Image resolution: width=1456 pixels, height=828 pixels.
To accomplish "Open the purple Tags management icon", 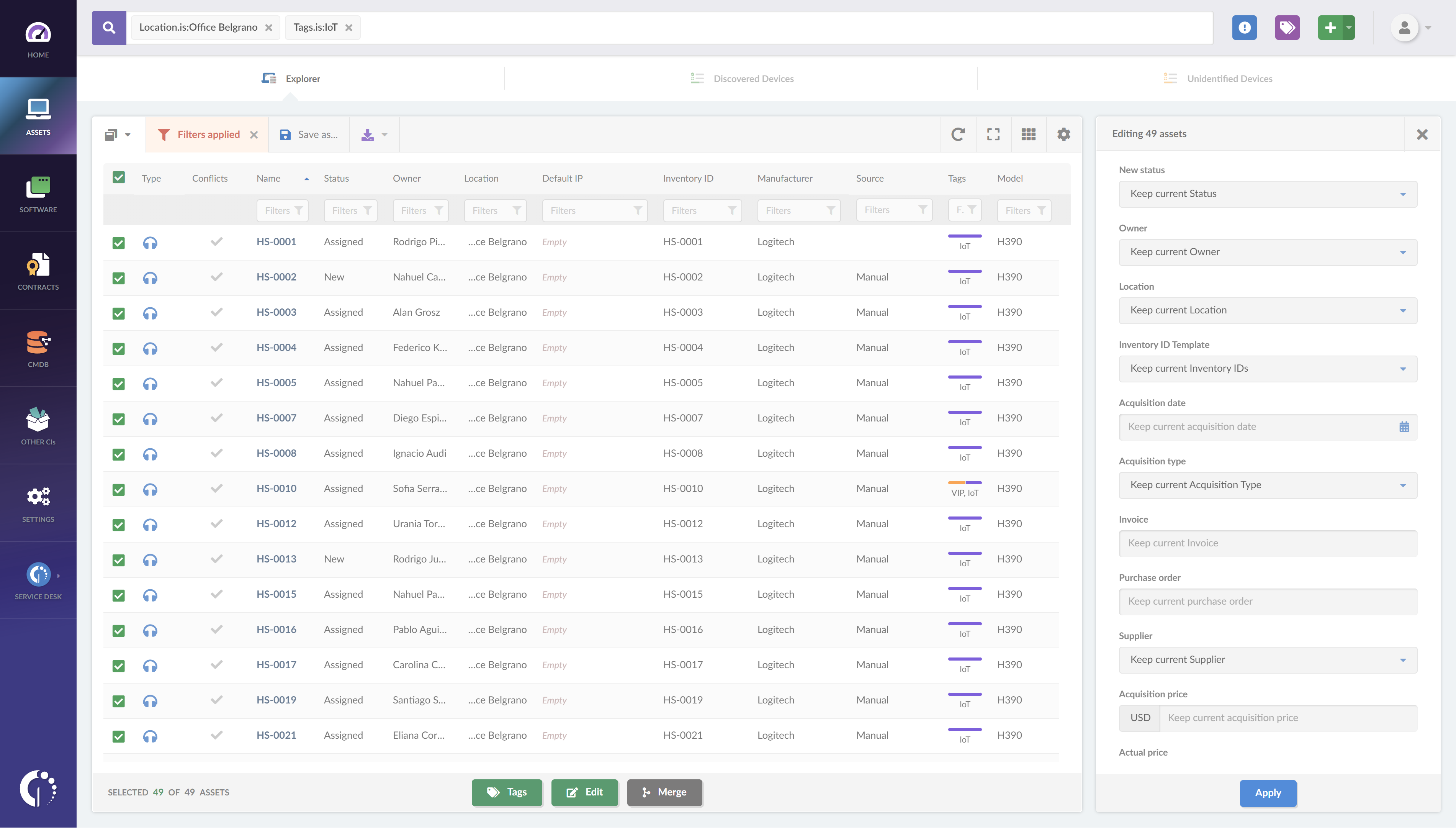I will pos(1287,27).
